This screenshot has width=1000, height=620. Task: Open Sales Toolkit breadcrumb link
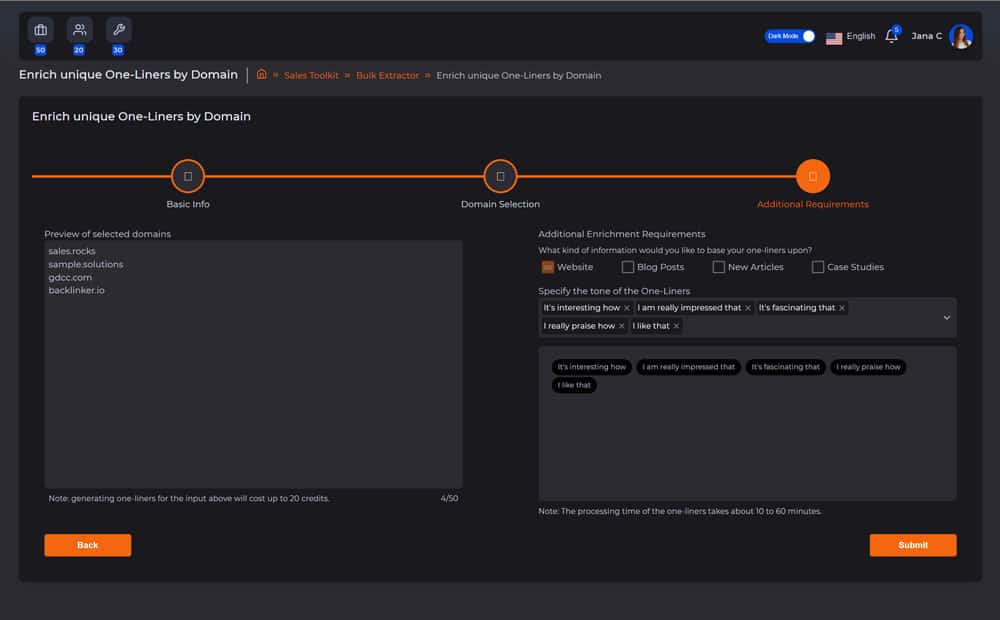tap(311, 76)
